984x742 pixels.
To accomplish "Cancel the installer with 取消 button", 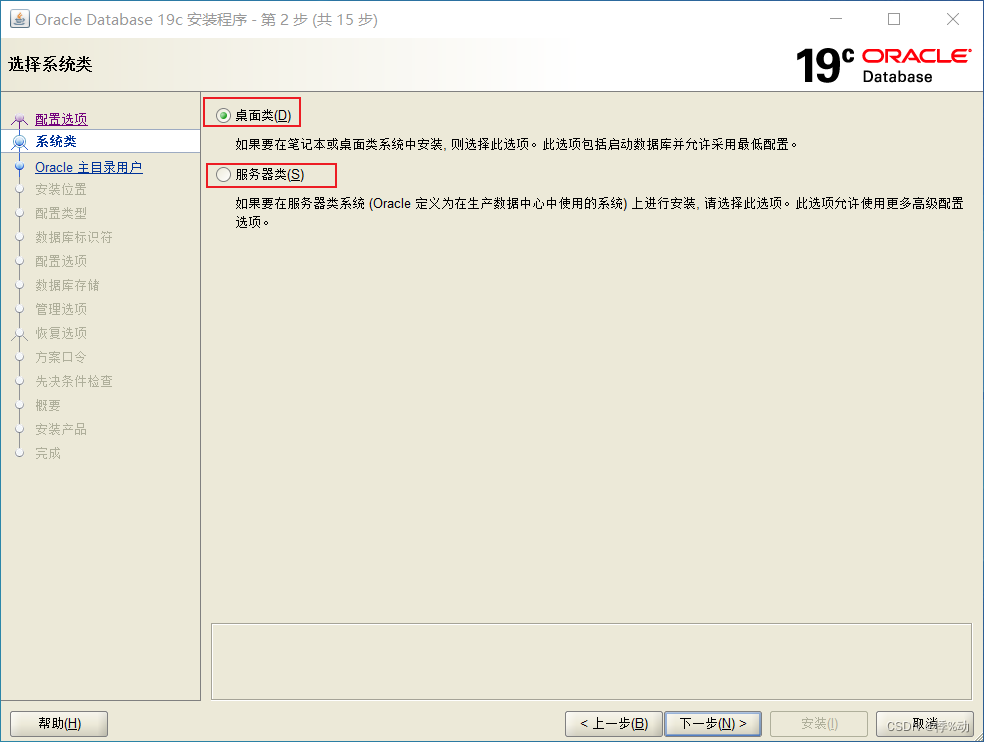I will (x=924, y=723).
